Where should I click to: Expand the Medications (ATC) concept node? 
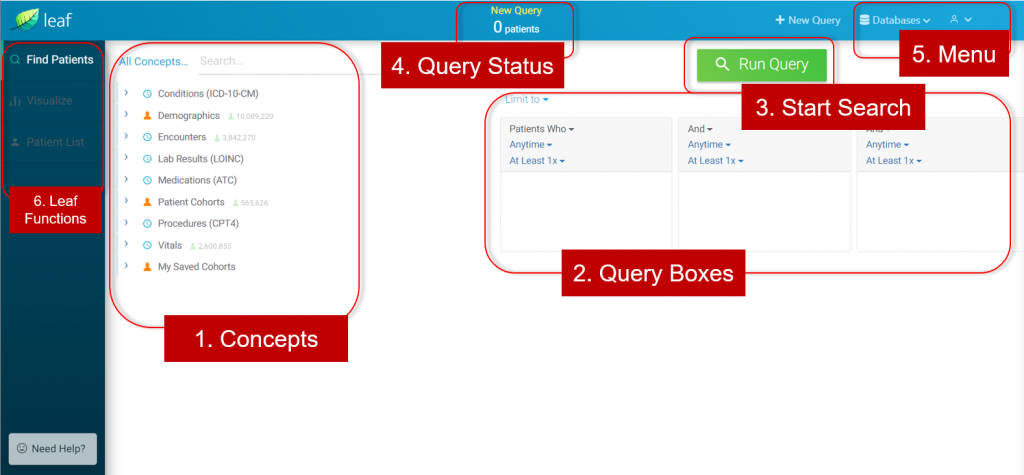[x=126, y=180]
